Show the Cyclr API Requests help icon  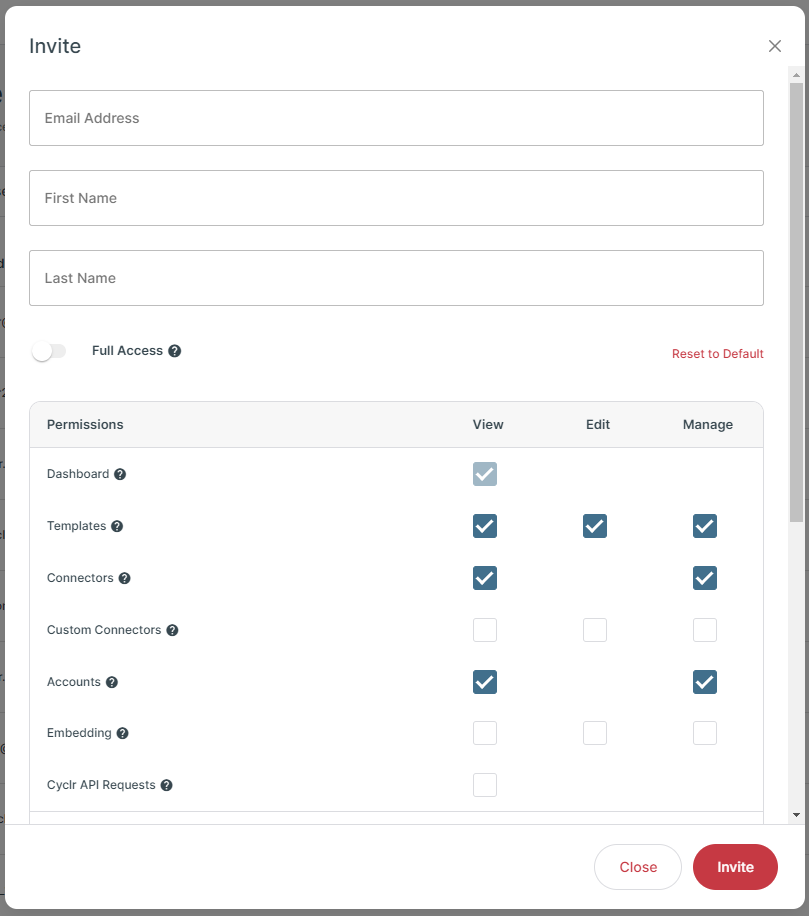pyautogui.click(x=166, y=785)
